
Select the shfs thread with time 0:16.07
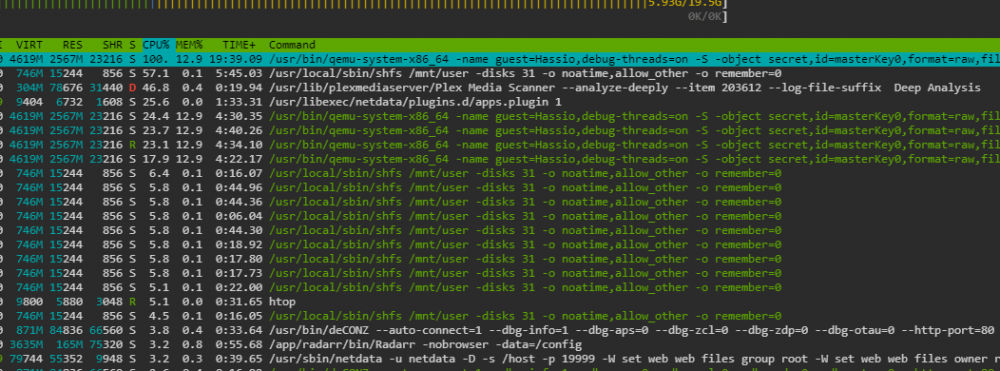500,173
